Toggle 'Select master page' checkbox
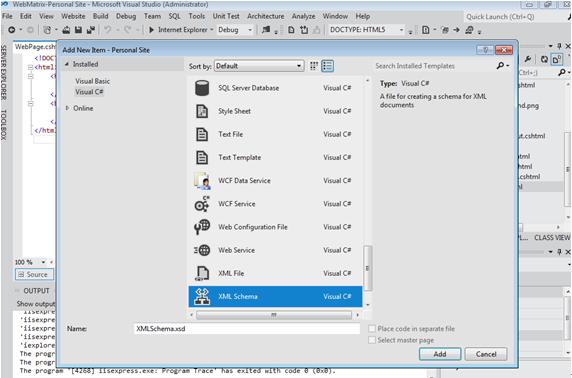 click(x=372, y=340)
